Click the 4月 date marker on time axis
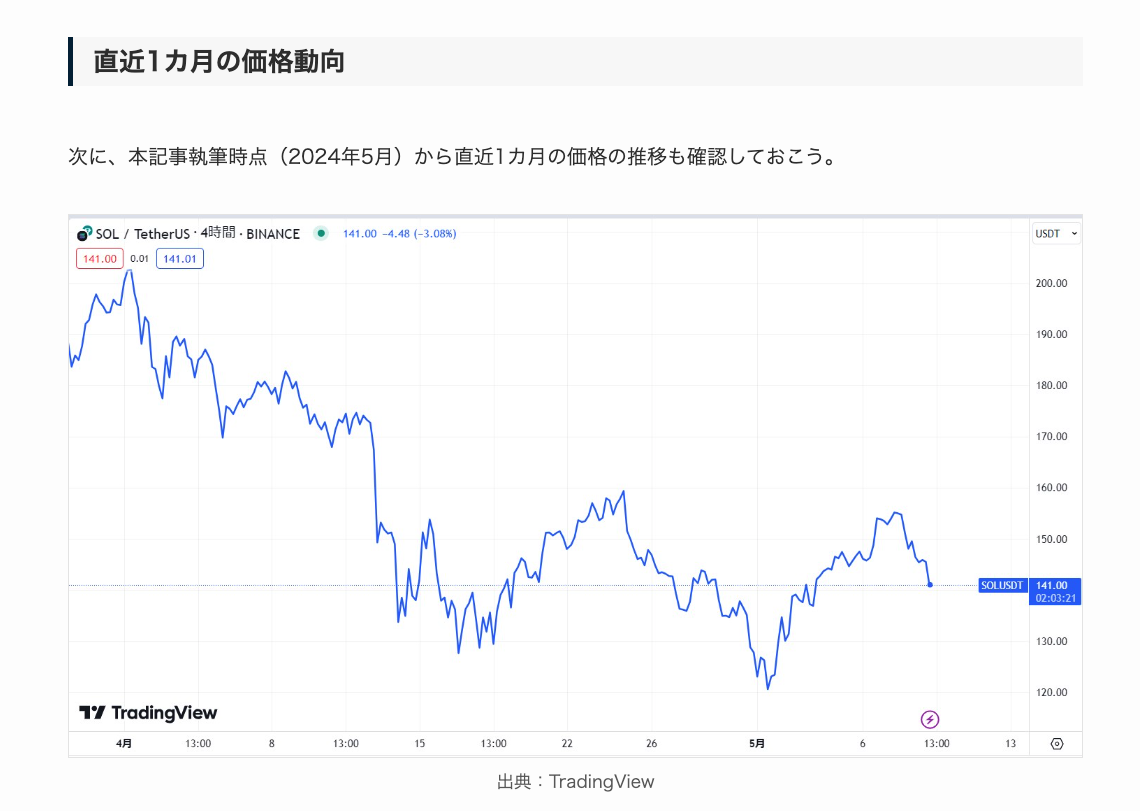This screenshot has width=1140, height=811. 124,744
